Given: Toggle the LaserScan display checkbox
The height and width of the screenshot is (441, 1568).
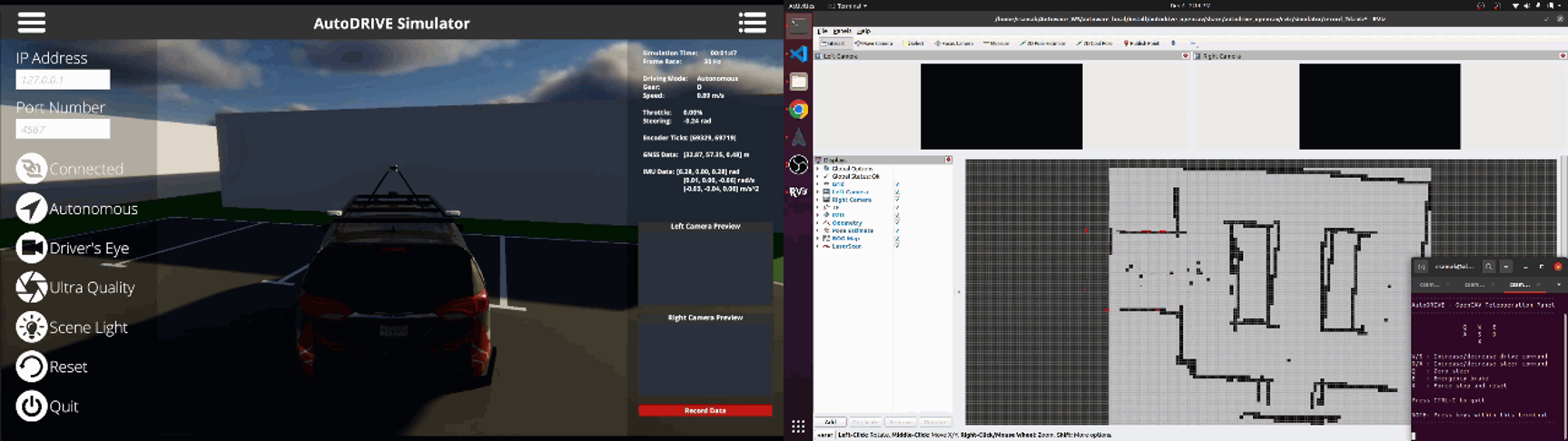Looking at the screenshot, I should pyautogui.click(x=897, y=246).
